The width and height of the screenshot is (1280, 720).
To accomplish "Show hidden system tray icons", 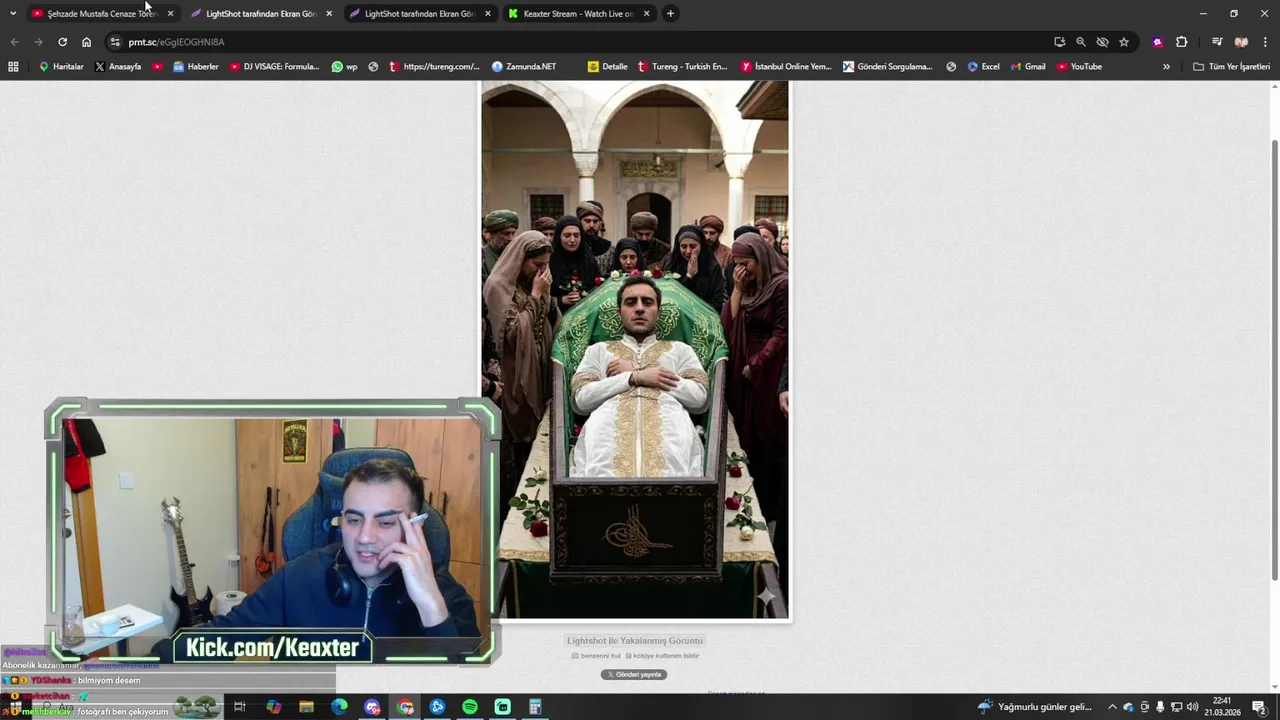I will pyautogui.click(x=1112, y=707).
